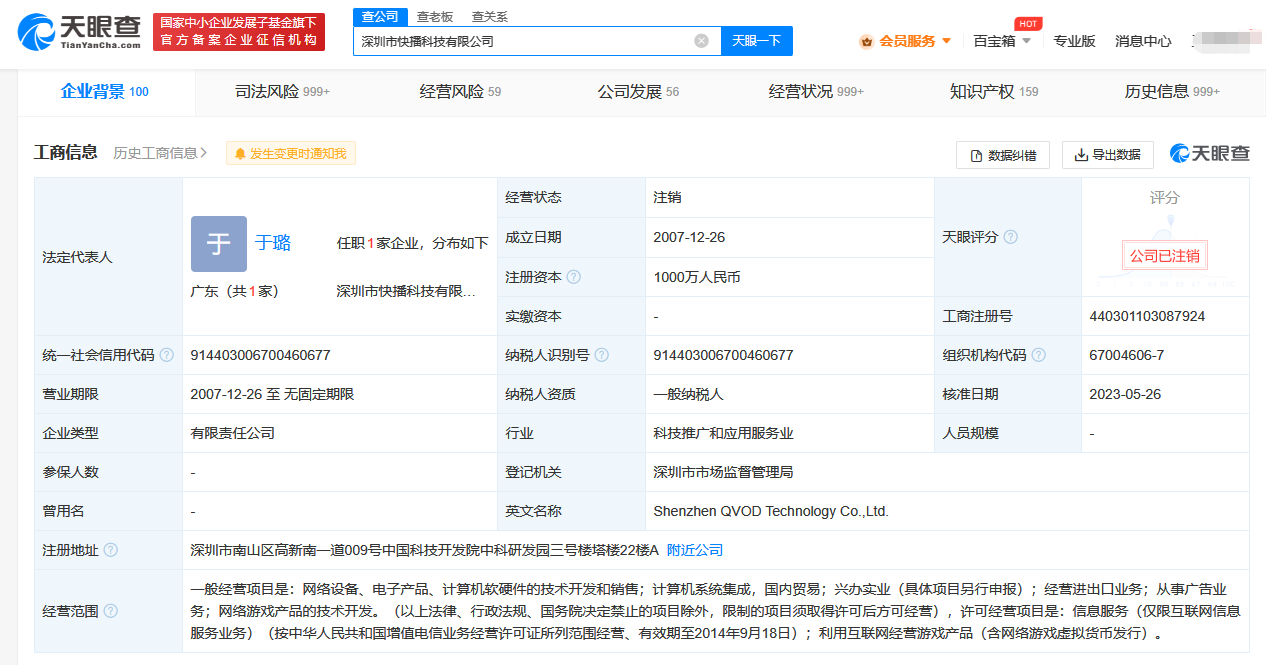Switch to the 司法风险 tab
The height and width of the screenshot is (665, 1266).
pos(282,92)
